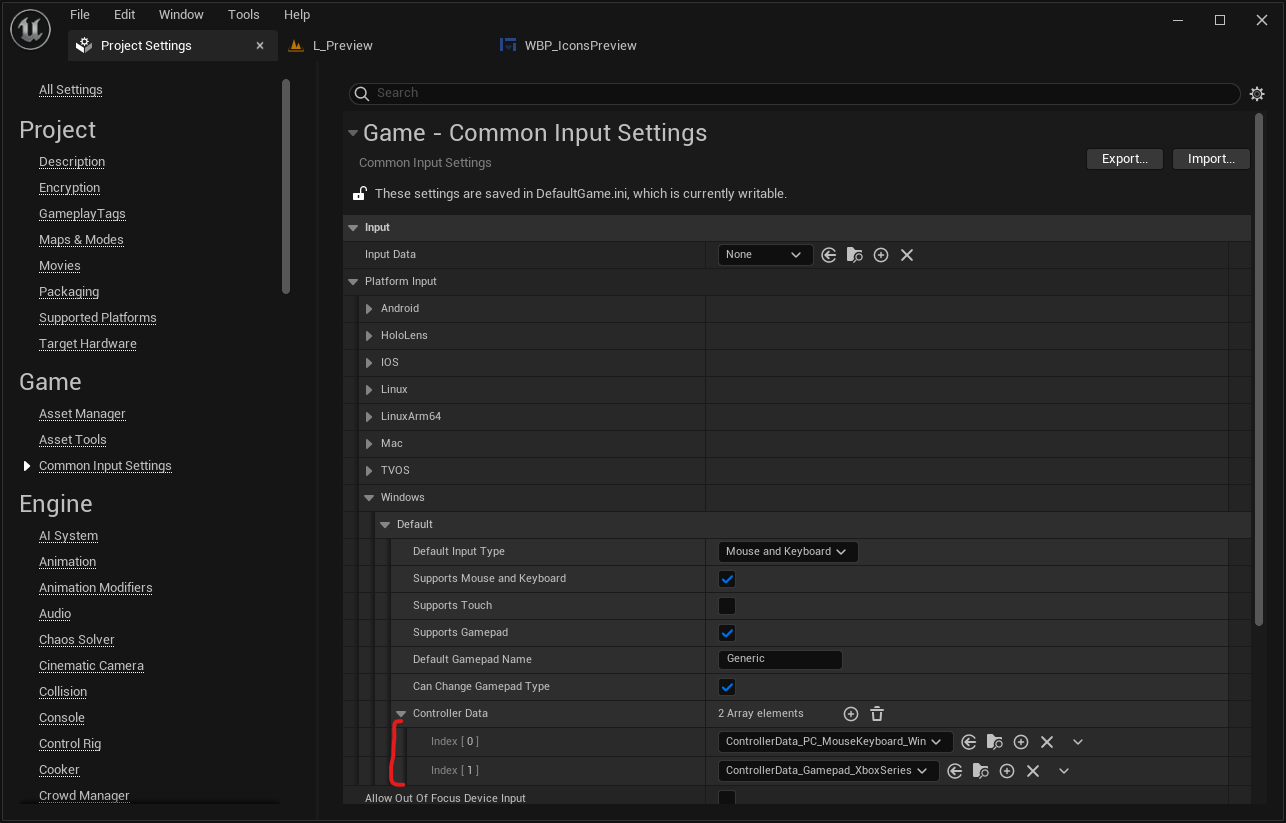Expand the LinuxArm64 platform row
This screenshot has height=823, width=1286.
coord(369,417)
